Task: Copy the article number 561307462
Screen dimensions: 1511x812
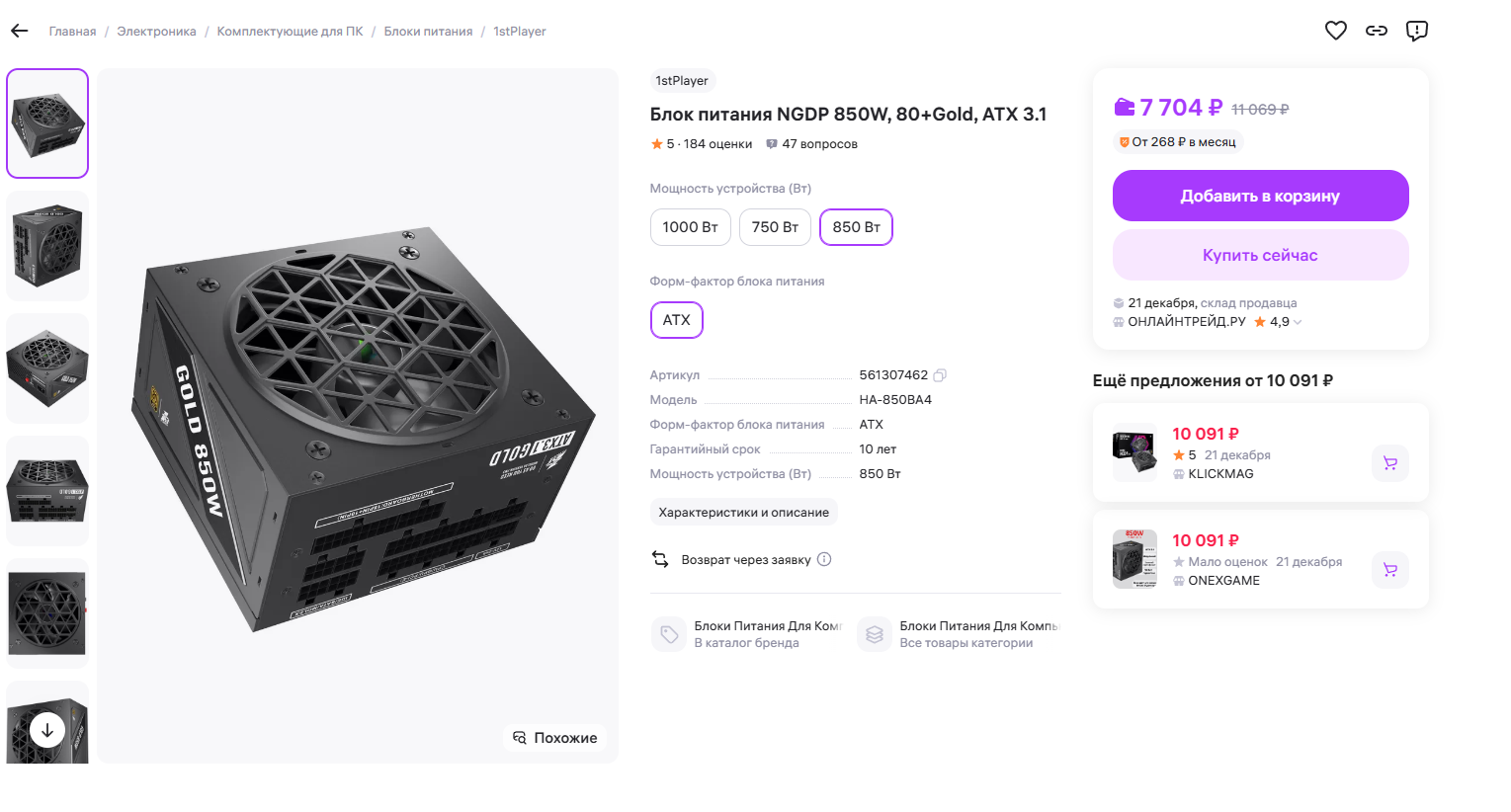Action: [x=941, y=375]
